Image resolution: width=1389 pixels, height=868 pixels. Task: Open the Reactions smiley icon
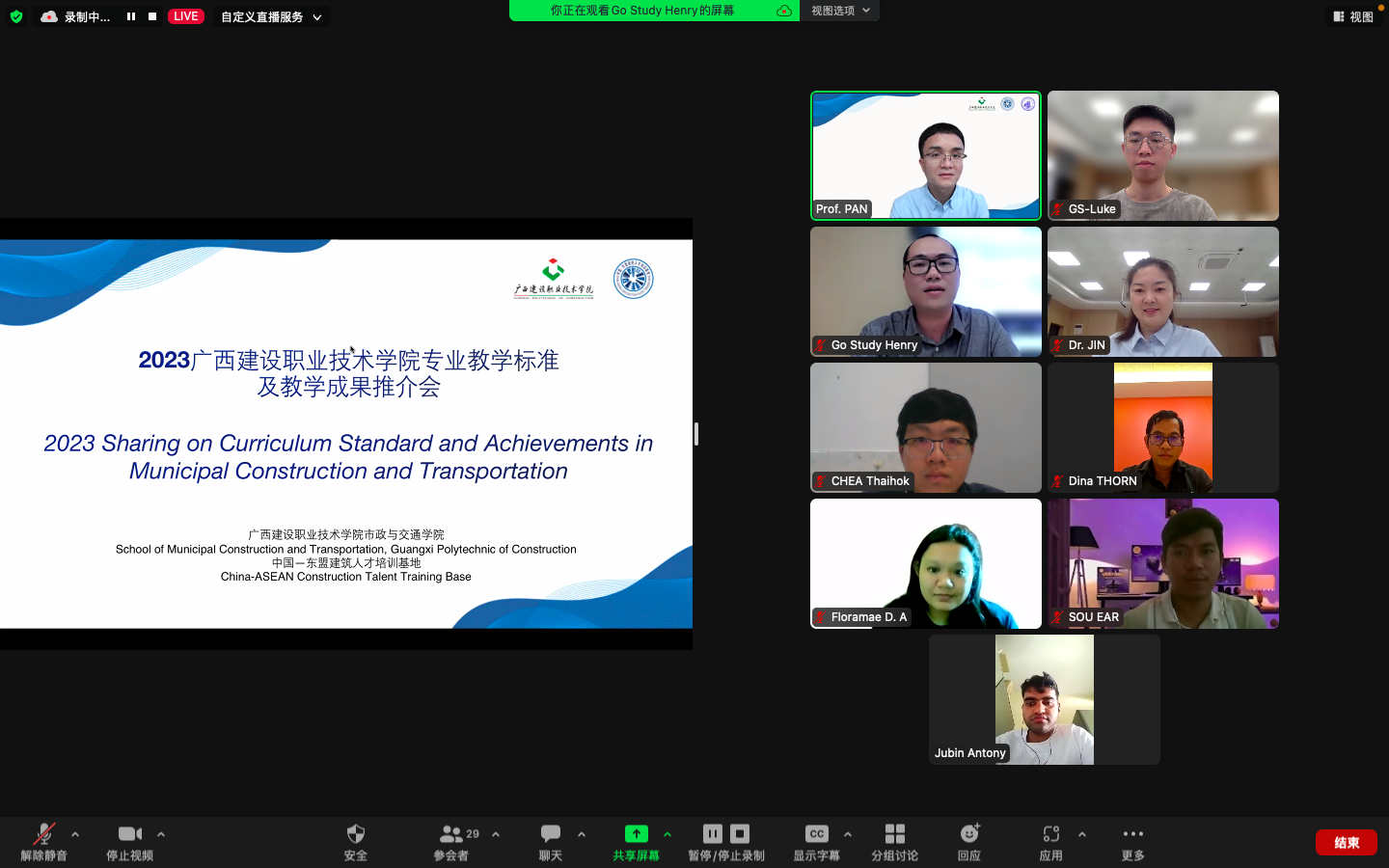(x=969, y=834)
